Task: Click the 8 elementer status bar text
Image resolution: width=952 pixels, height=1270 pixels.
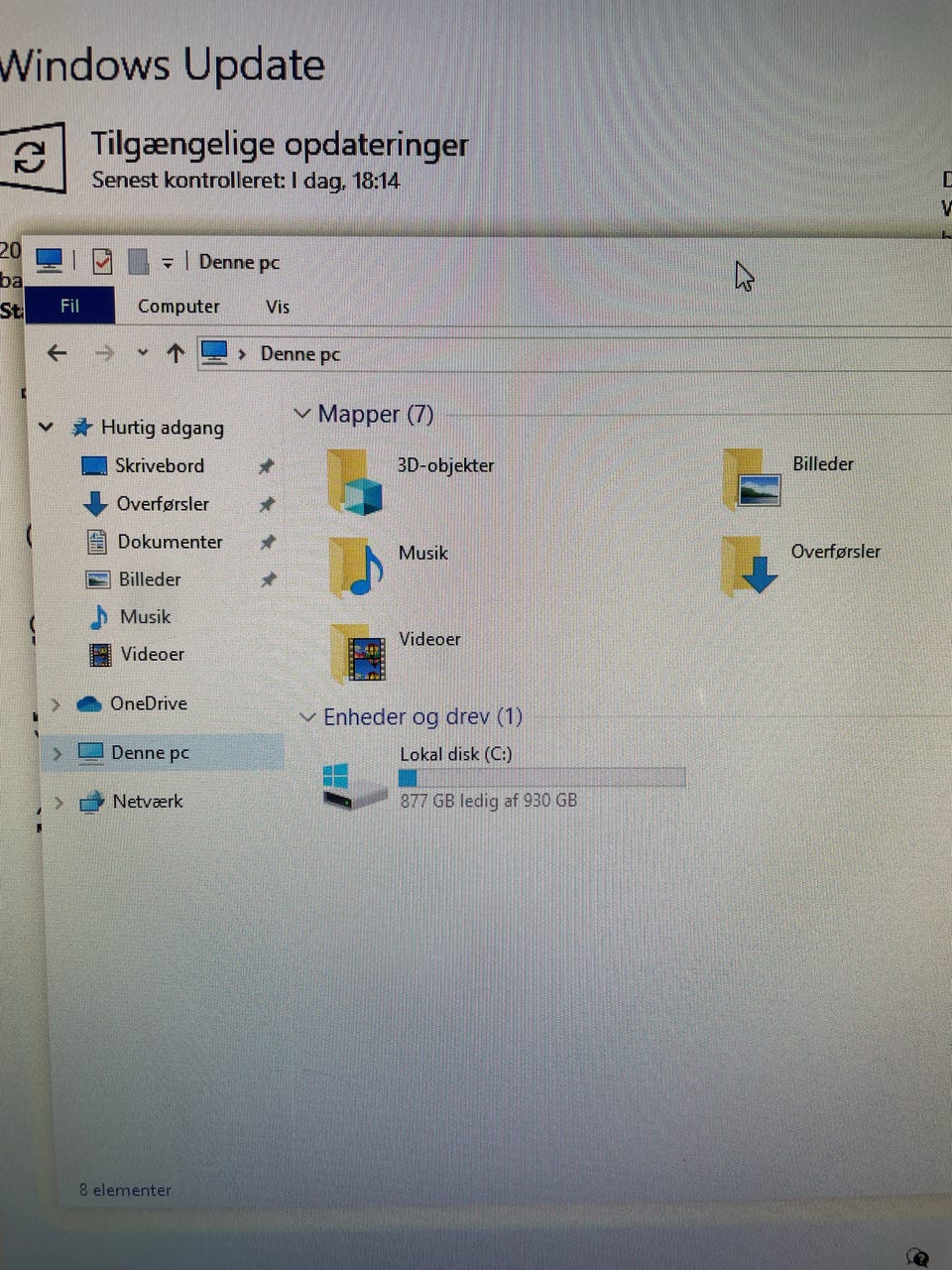Action: tap(125, 1190)
